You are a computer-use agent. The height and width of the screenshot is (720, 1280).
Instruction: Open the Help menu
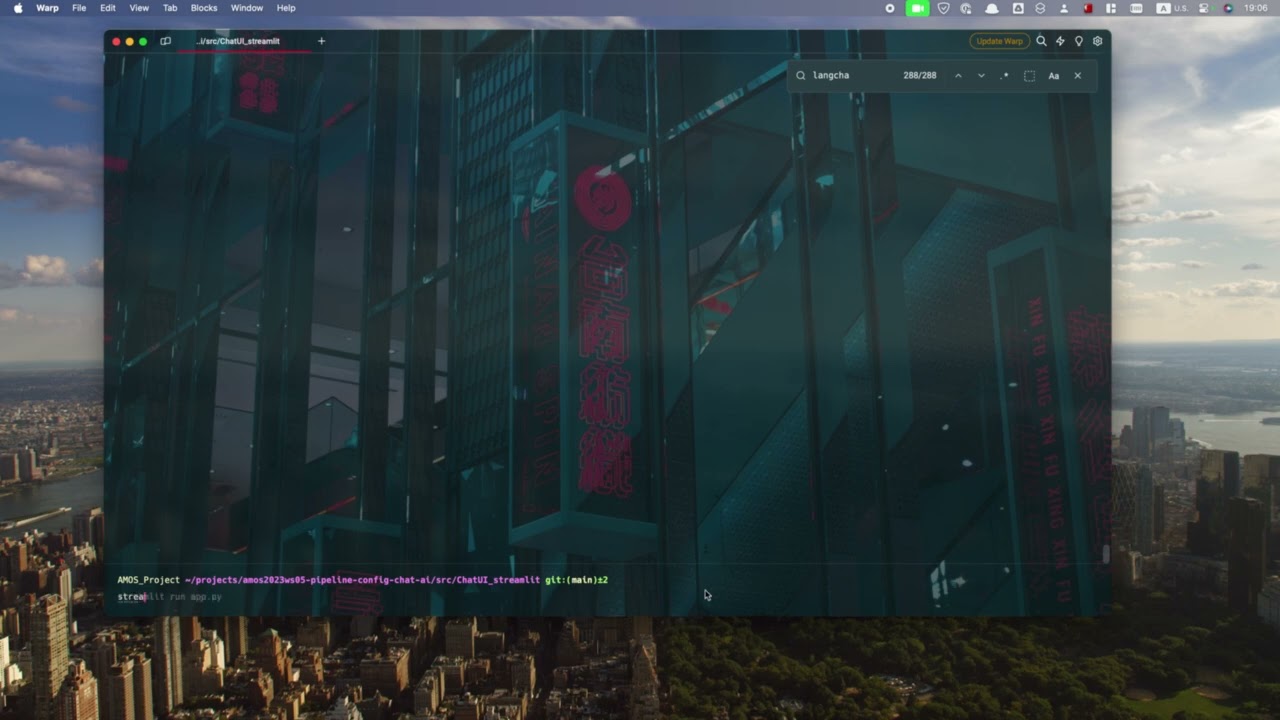coord(286,8)
